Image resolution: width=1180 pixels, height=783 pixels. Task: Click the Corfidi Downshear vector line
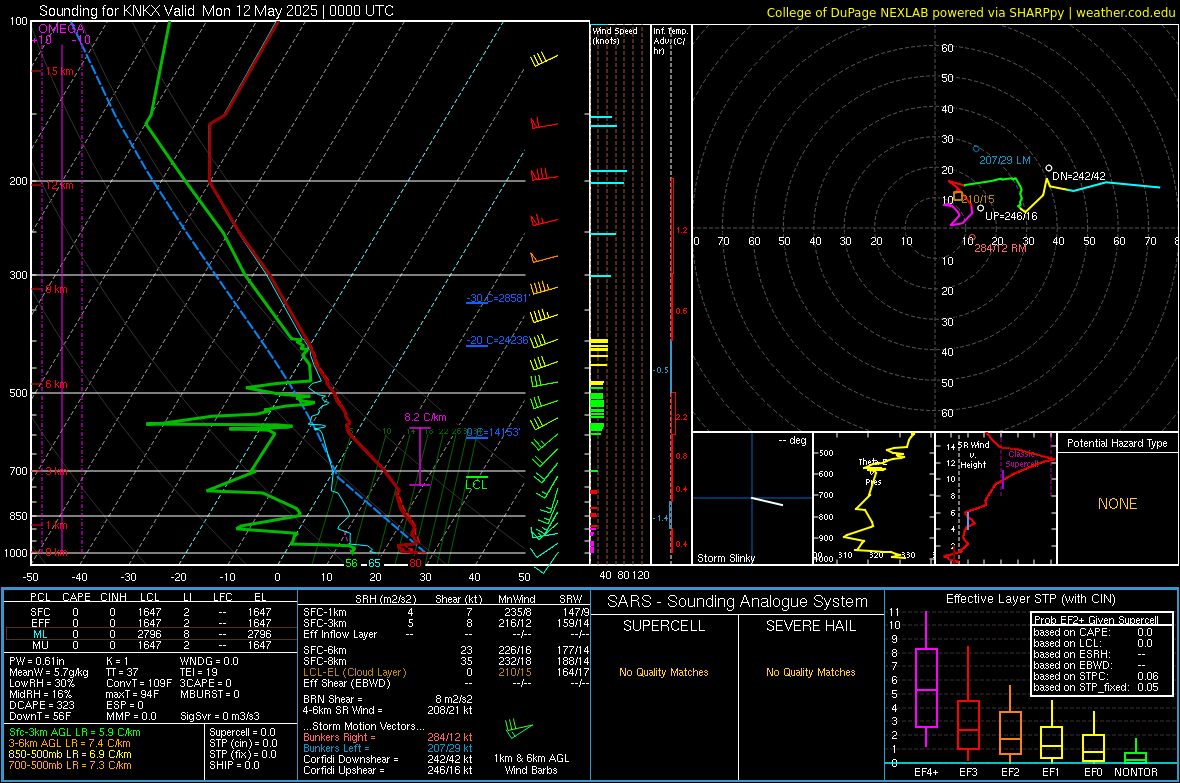pos(388,759)
